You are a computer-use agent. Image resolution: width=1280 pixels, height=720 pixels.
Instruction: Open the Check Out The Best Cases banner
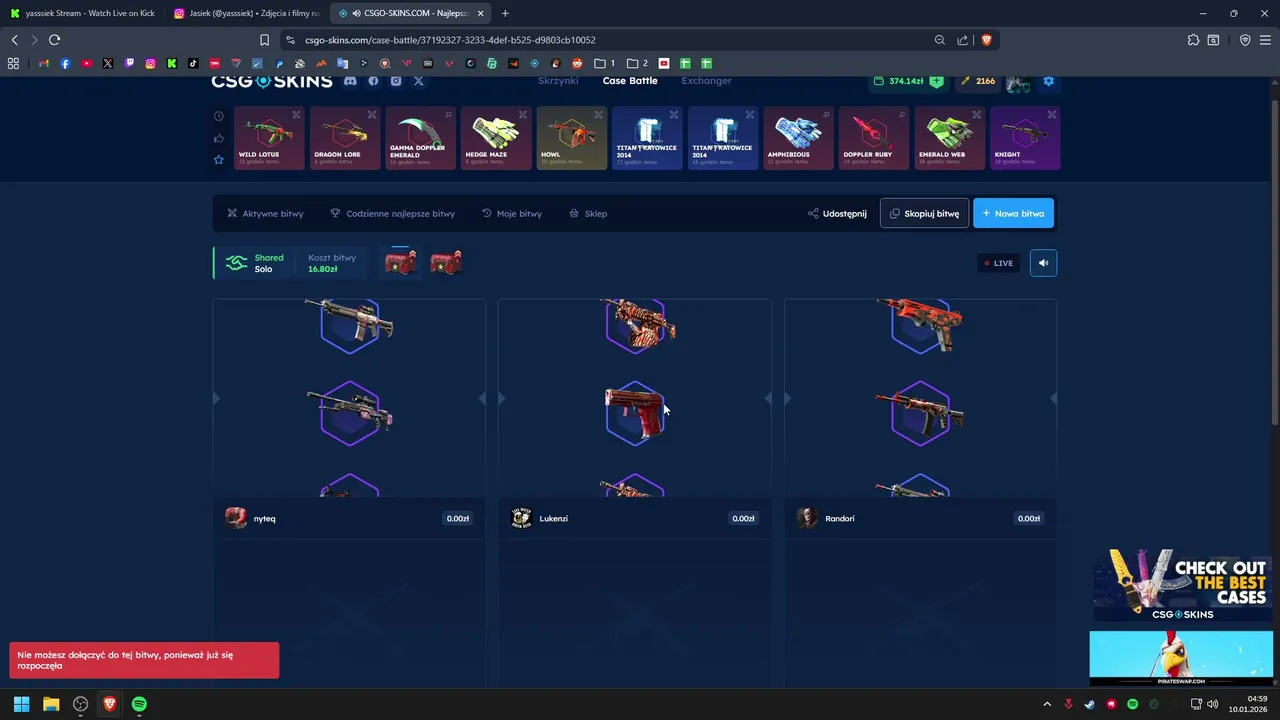(x=1181, y=585)
